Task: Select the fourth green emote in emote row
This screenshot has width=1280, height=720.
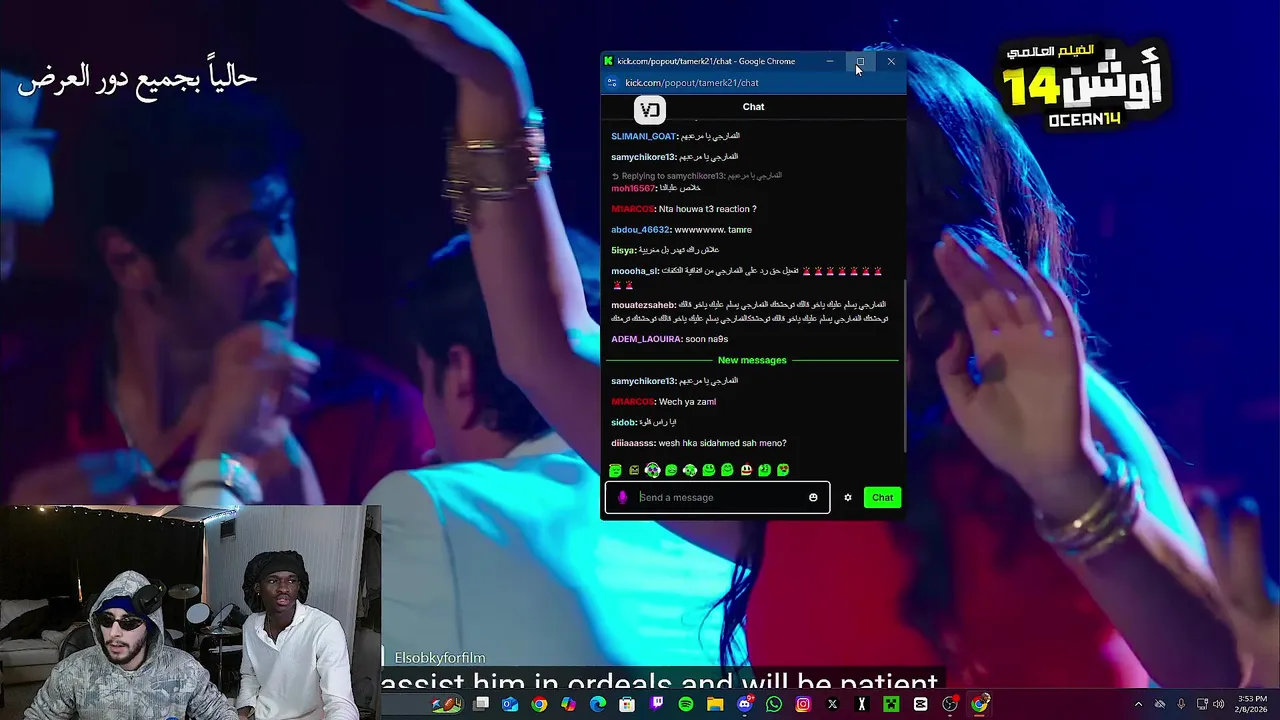Action: (x=671, y=470)
